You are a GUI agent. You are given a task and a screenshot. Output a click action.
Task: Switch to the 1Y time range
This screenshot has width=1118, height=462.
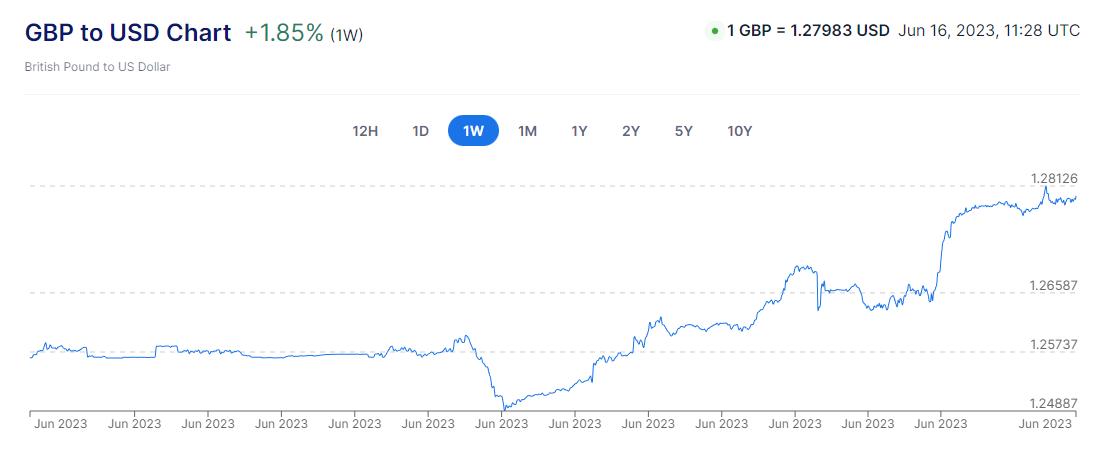click(579, 131)
